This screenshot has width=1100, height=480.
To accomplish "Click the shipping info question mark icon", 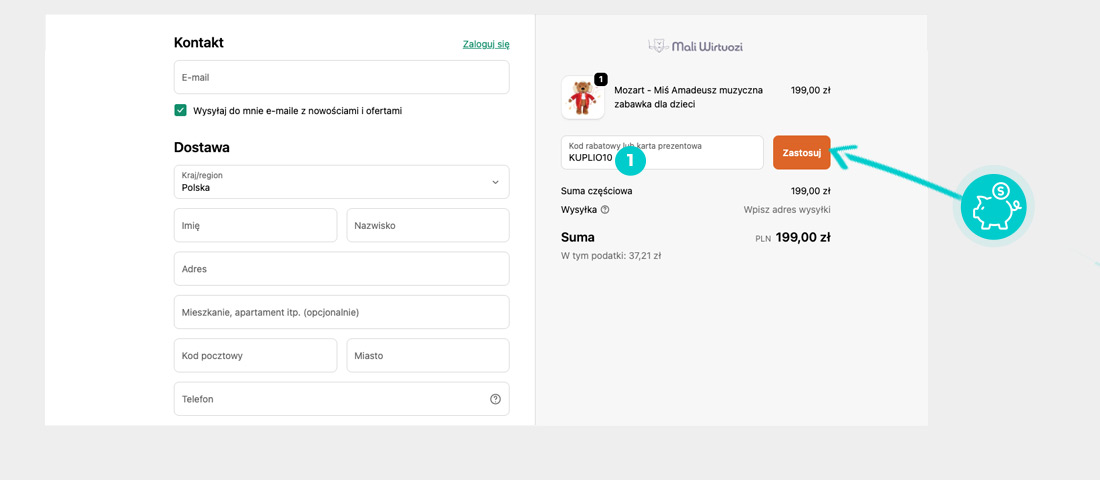I will pyautogui.click(x=605, y=210).
